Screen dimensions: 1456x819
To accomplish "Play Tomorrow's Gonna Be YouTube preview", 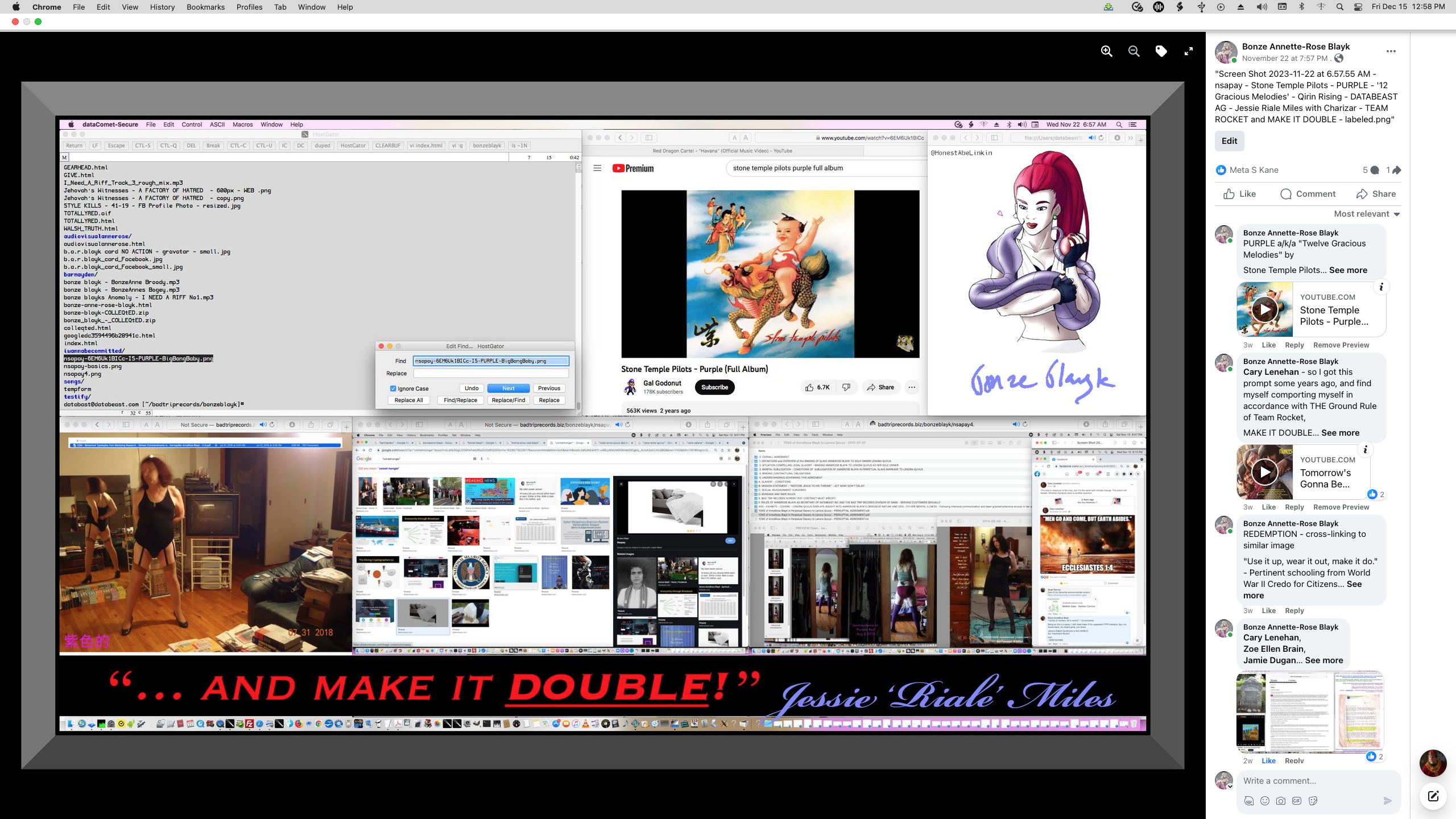I will (1265, 472).
